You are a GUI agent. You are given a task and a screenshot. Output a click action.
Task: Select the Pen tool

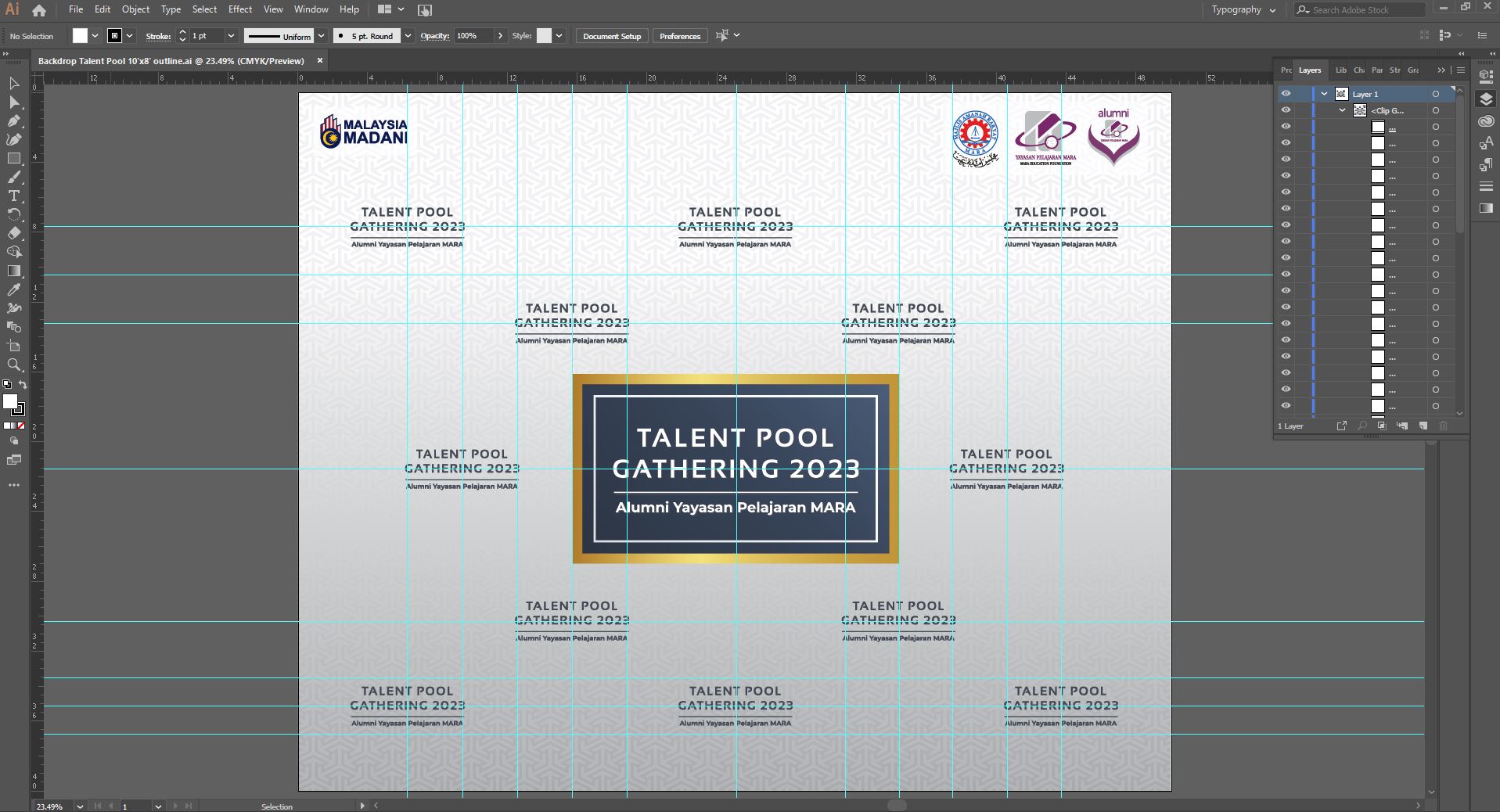[14, 121]
